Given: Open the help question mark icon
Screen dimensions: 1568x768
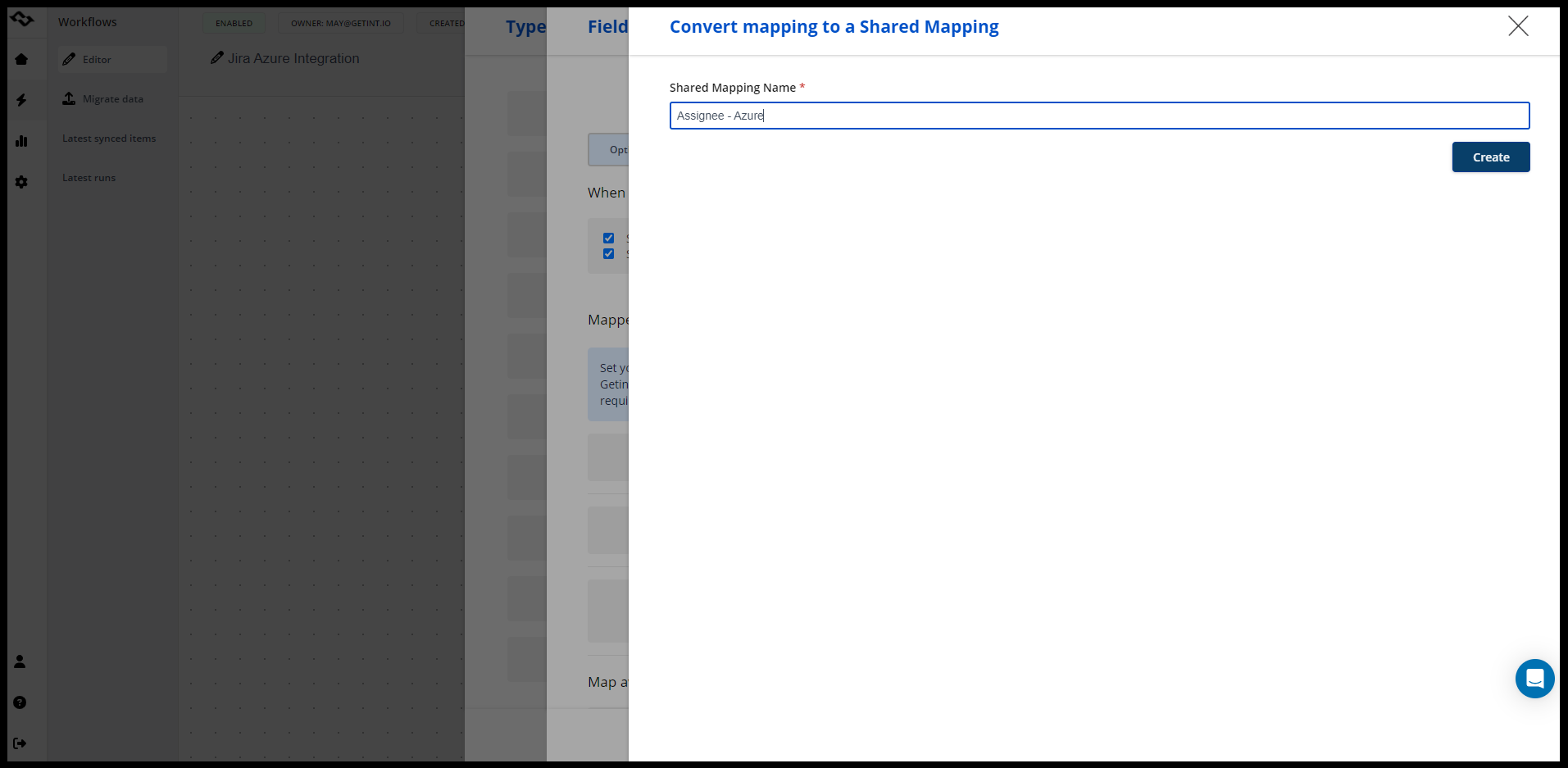Looking at the screenshot, I should (x=20, y=702).
